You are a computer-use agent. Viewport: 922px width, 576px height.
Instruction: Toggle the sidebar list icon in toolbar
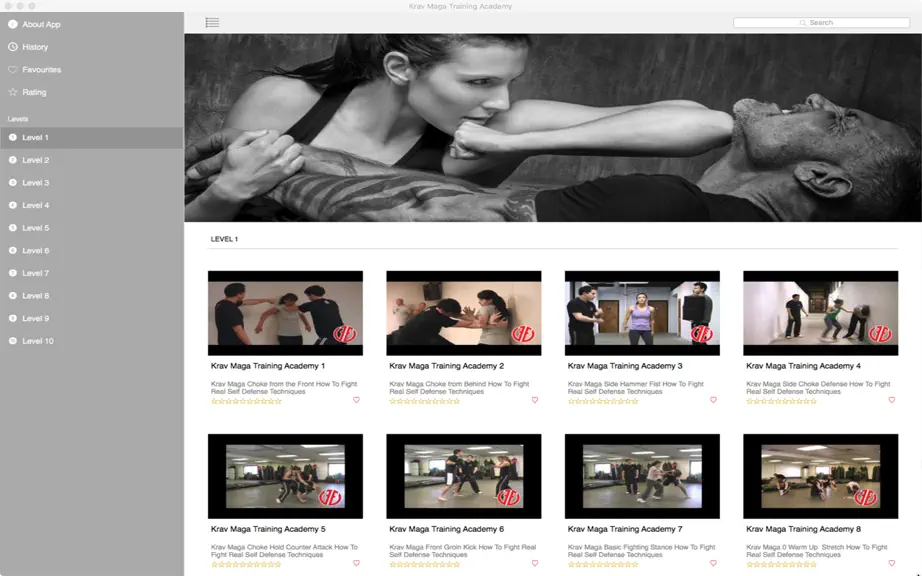pyautogui.click(x=212, y=22)
